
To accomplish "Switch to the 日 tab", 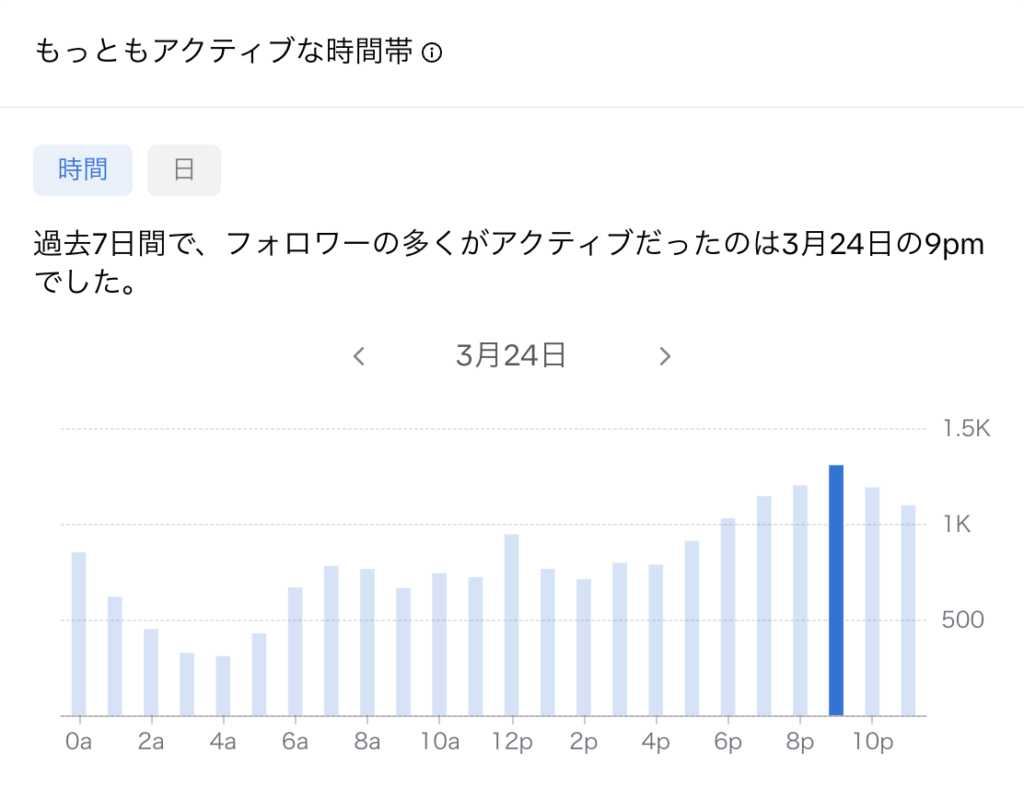I will pos(184,170).
